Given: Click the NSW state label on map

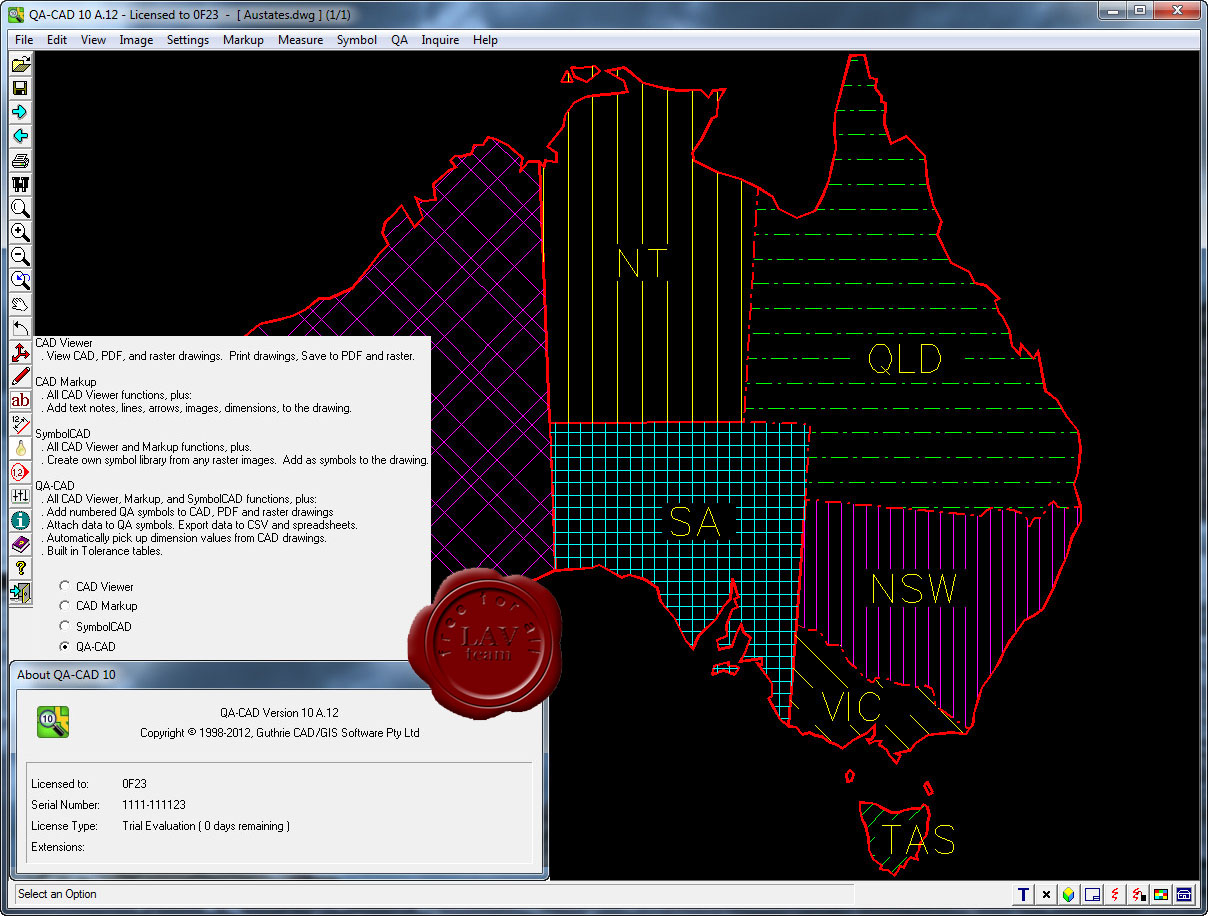Looking at the screenshot, I should coord(915,589).
